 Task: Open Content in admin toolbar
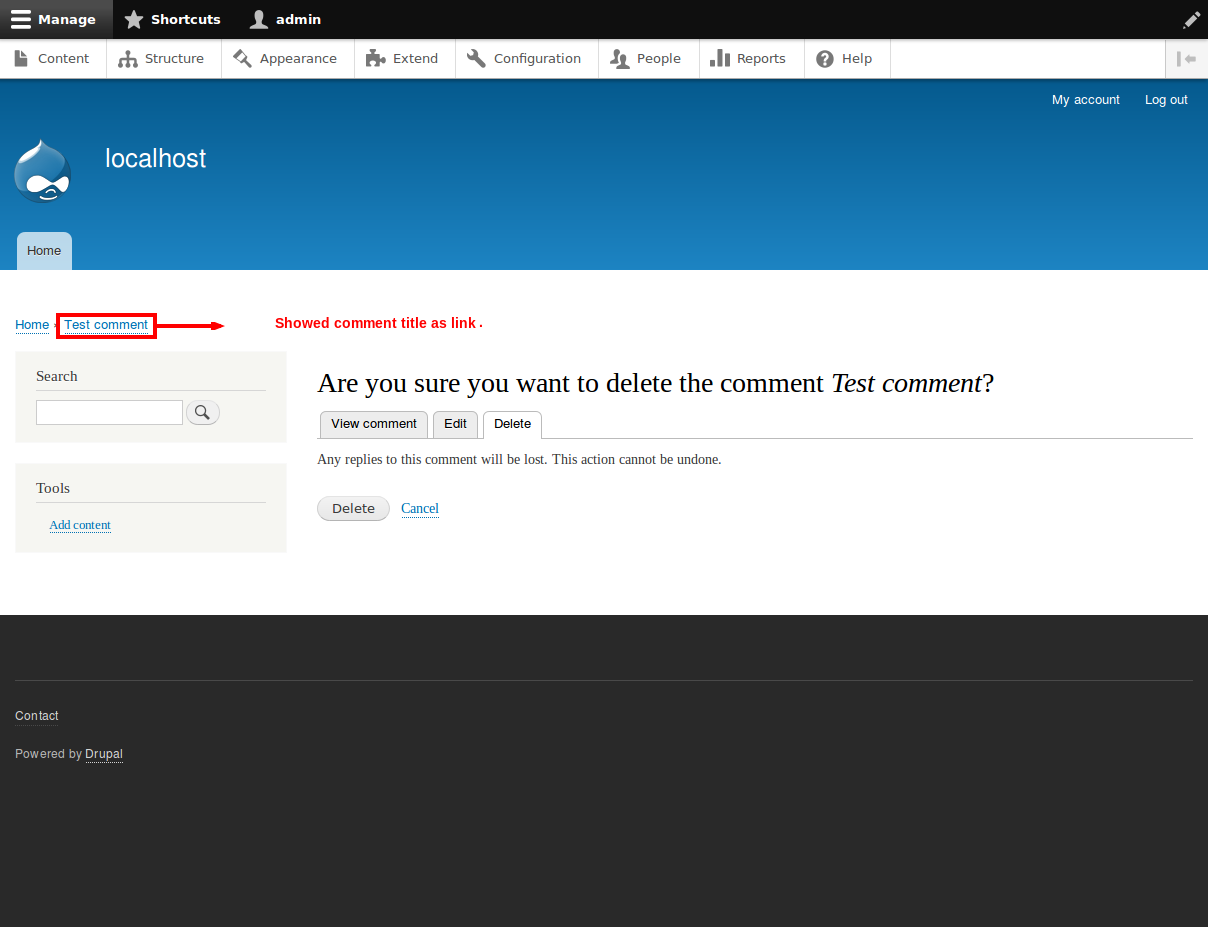pos(52,59)
